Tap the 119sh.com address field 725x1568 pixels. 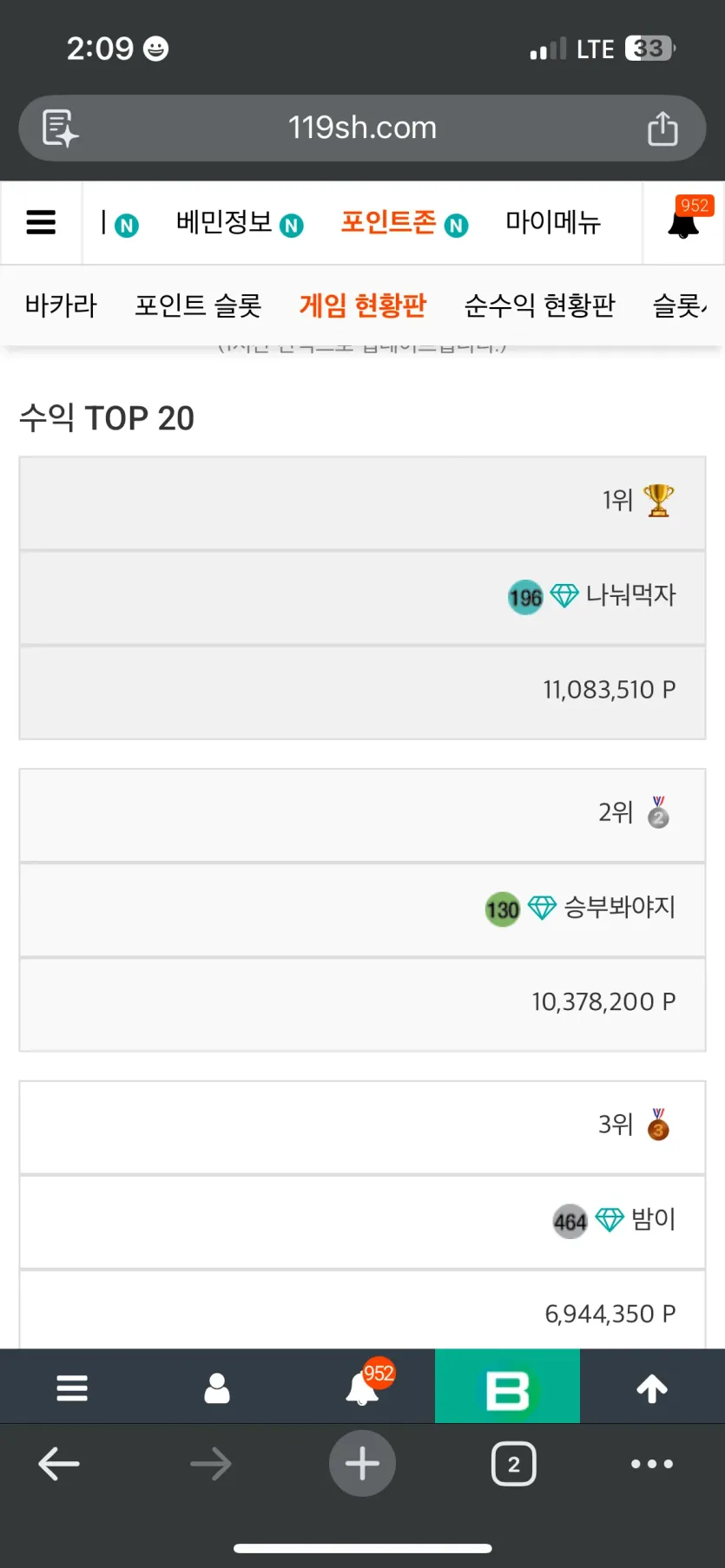[x=362, y=128]
